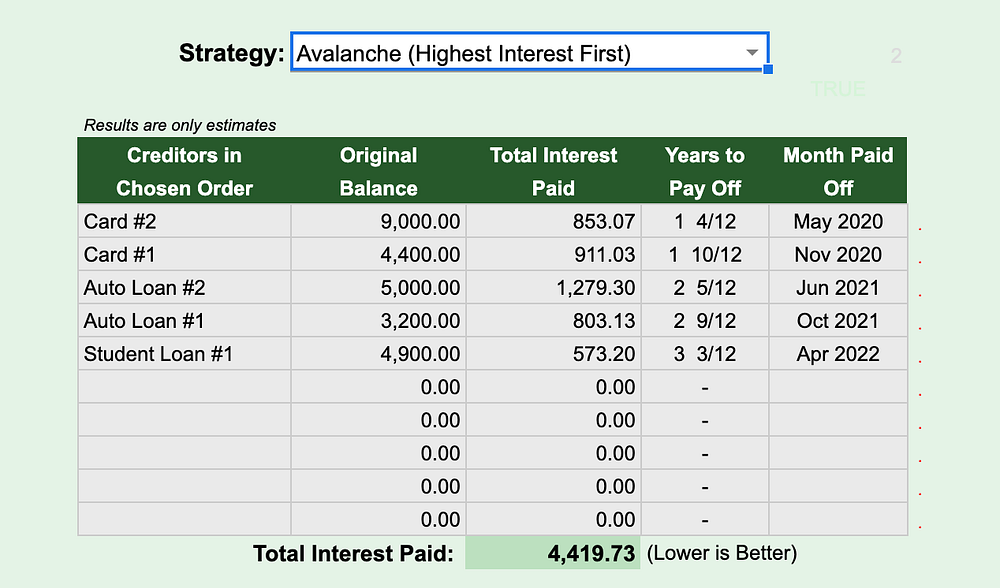Select the Apr 2022 paid off cell
Viewport: 1000px width, 588px height.
[838, 354]
